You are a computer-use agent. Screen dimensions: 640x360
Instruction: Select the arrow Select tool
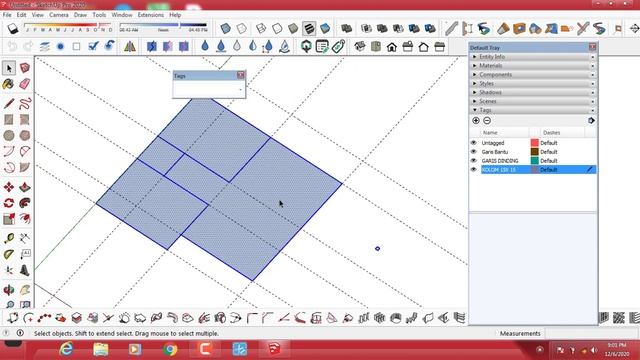click(9, 68)
